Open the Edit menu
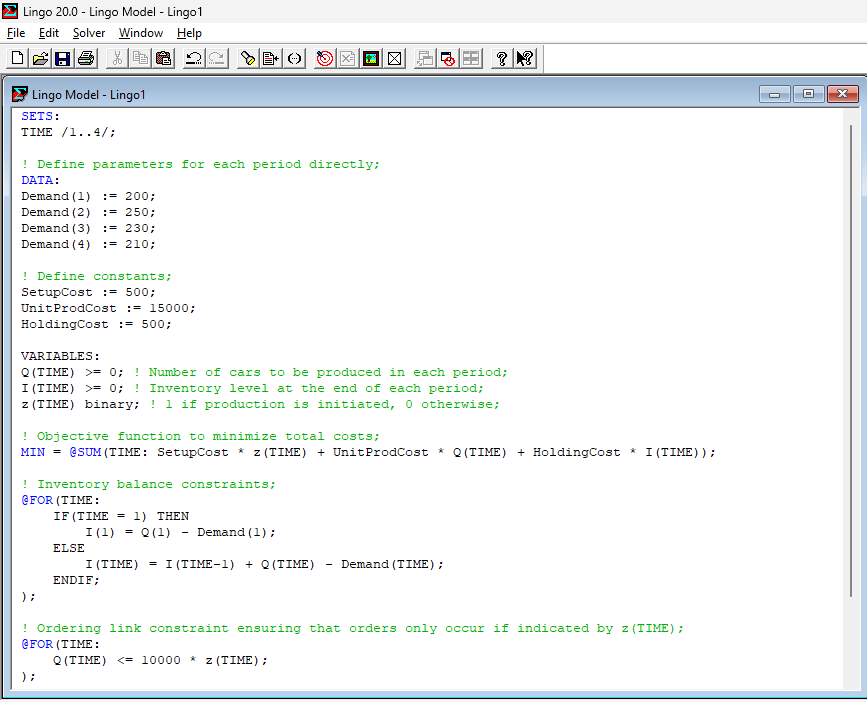 pos(48,33)
